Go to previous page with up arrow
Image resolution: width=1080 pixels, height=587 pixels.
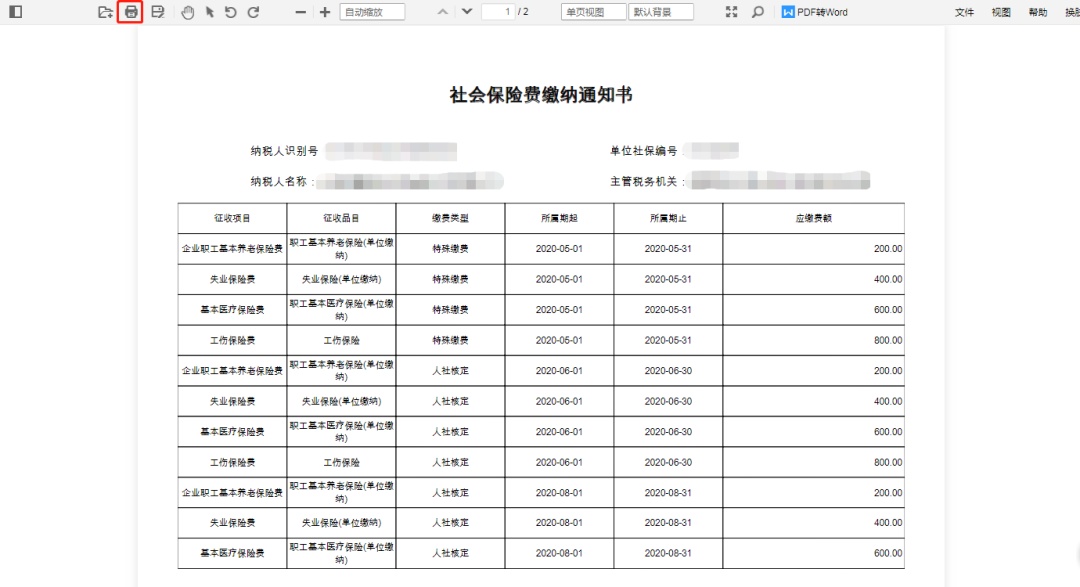[x=443, y=12]
